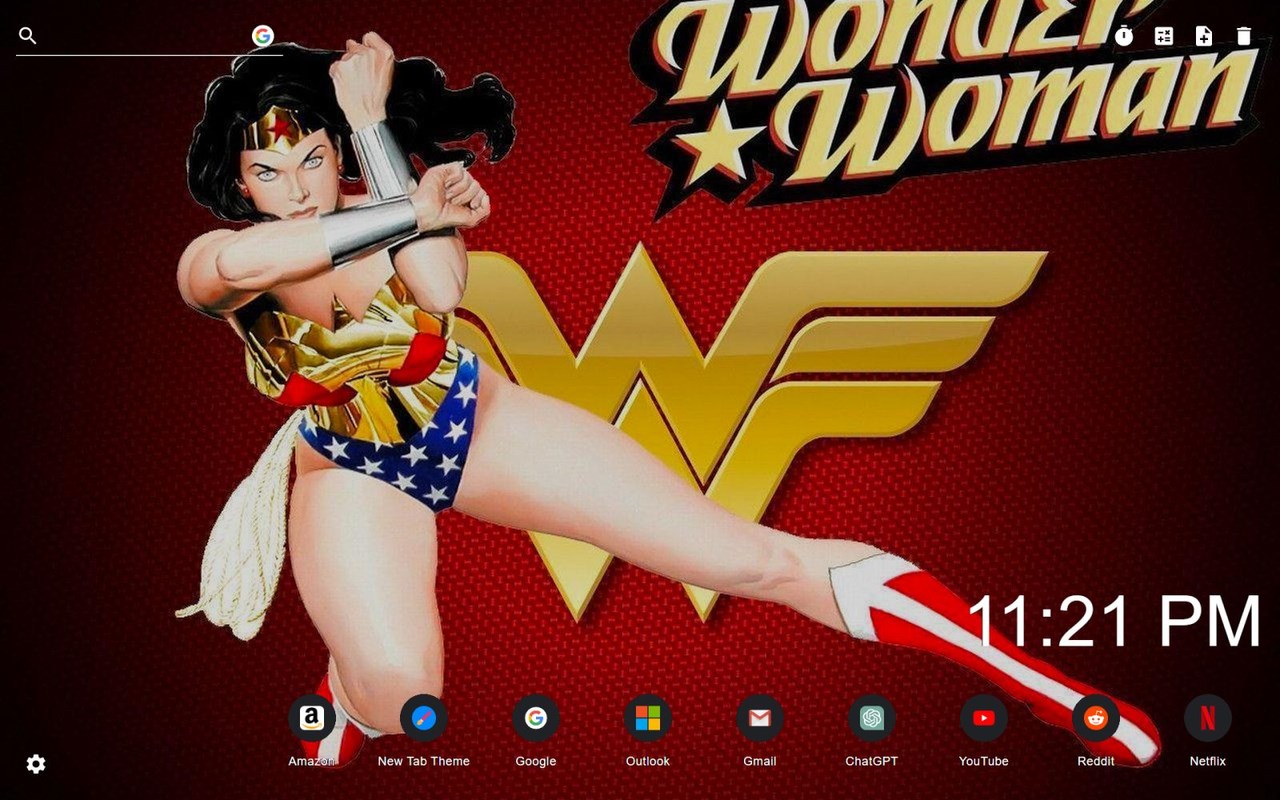Click the Reddit label text
The width and height of the screenshot is (1280, 800).
1096,761
